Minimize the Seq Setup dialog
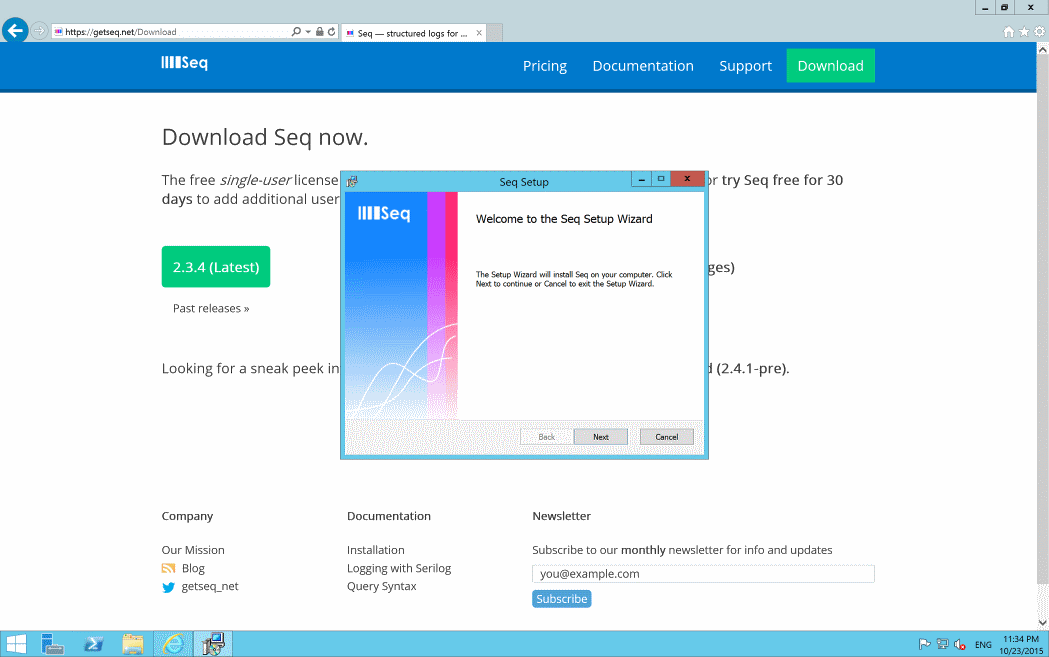Screen dimensions: 1049x657 (x=642, y=179)
